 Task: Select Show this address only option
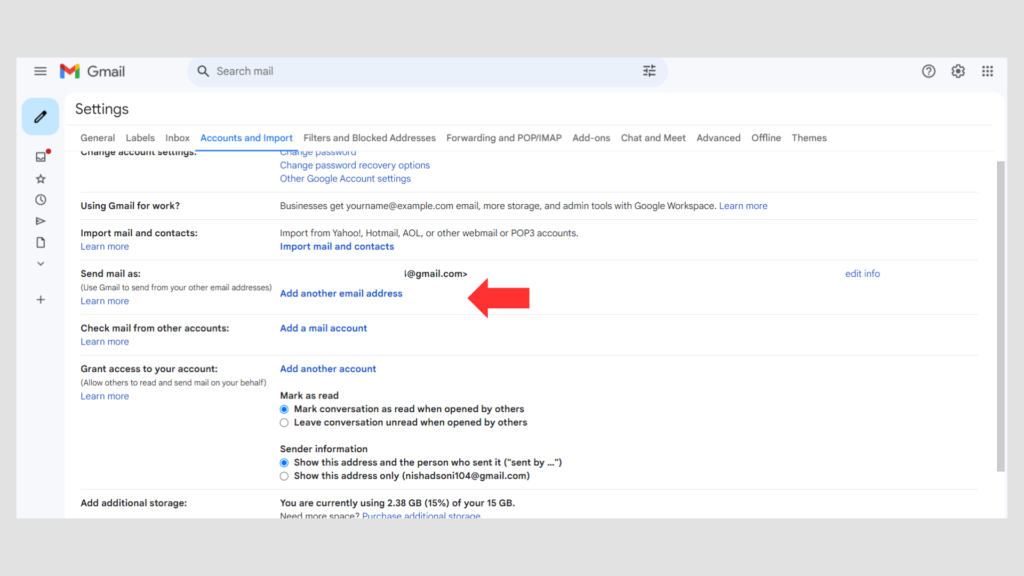point(284,476)
